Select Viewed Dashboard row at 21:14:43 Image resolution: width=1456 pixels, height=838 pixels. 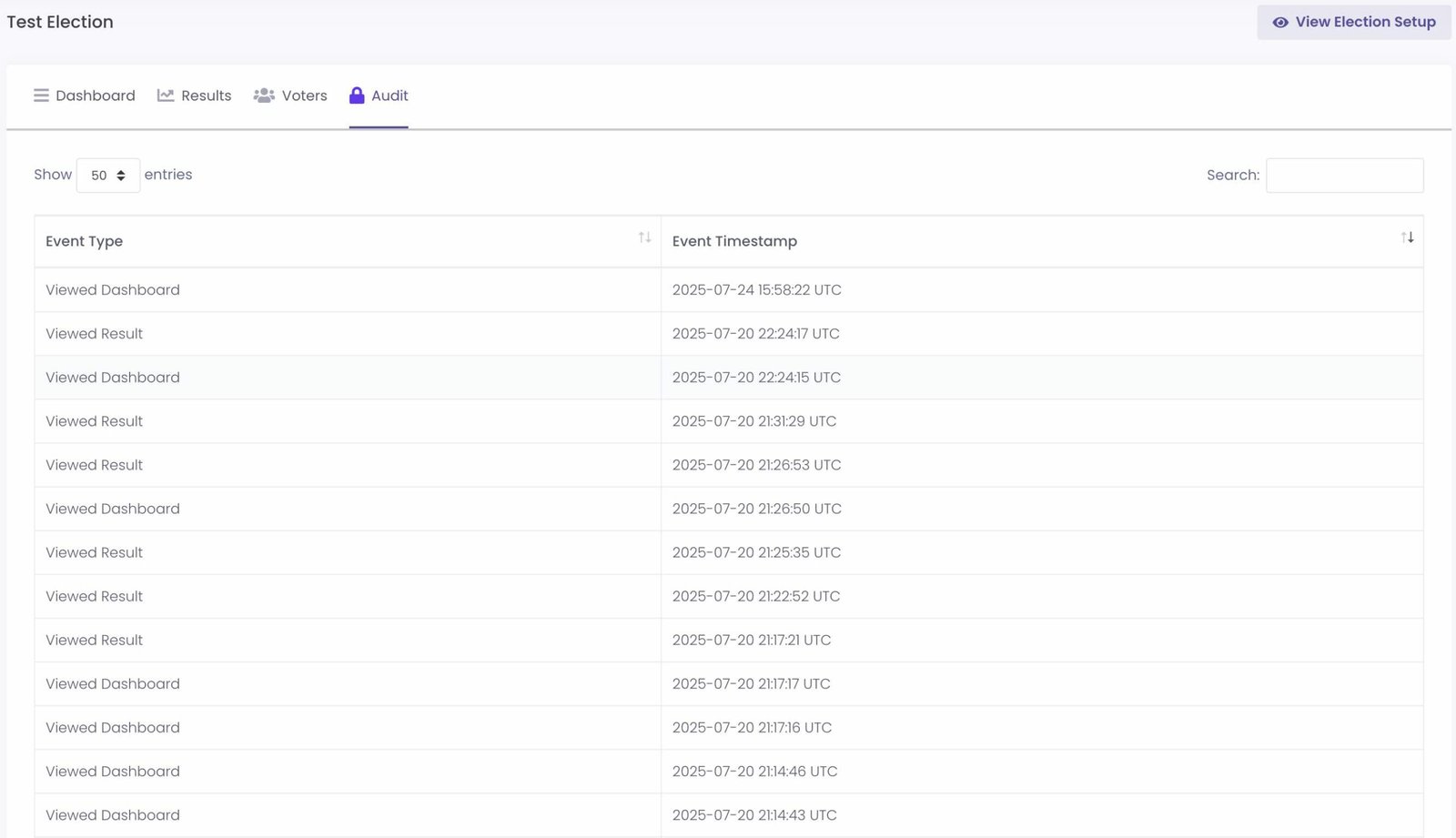click(x=729, y=814)
